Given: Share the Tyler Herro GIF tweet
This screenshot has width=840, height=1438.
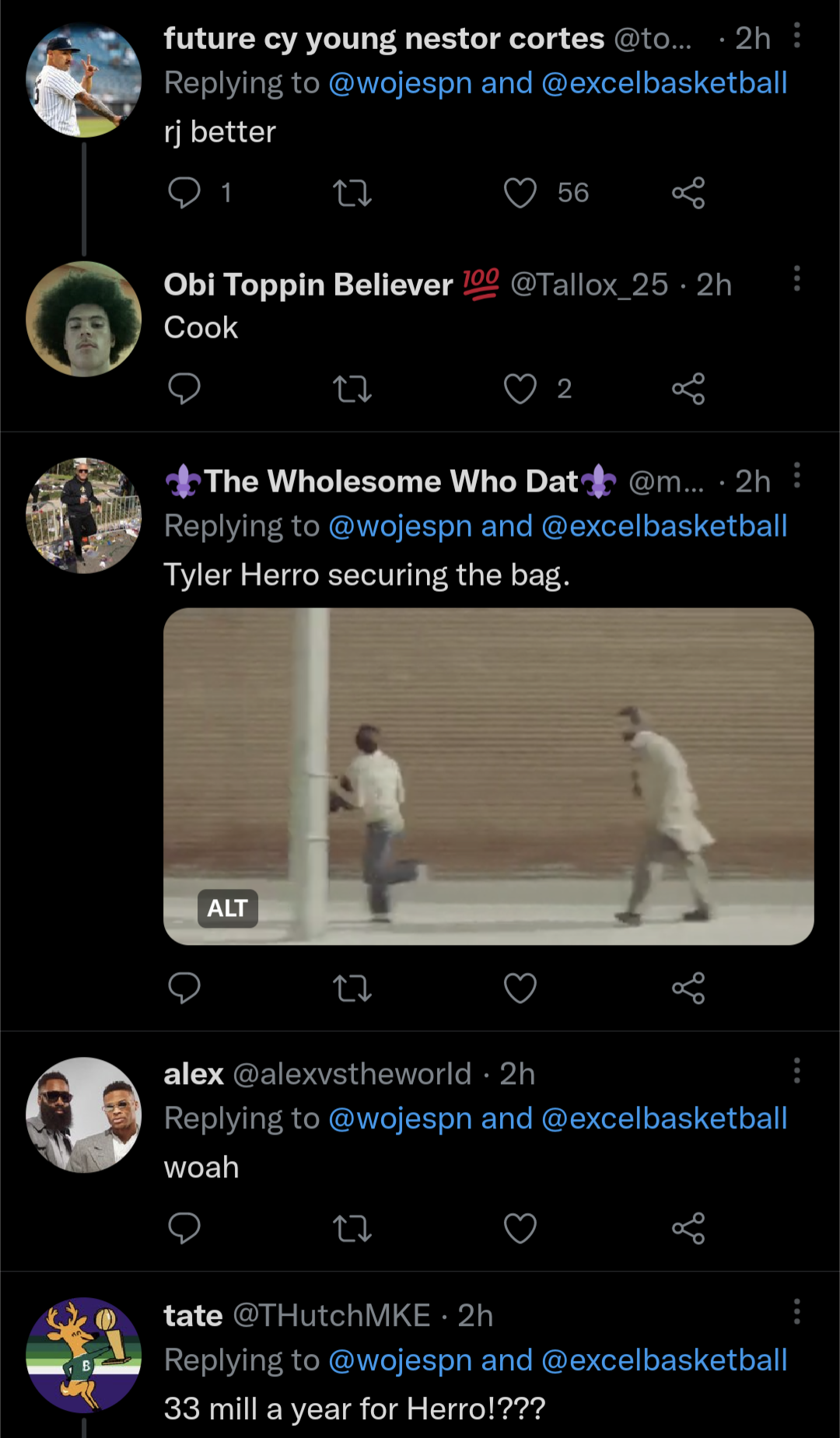Looking at the screenshot, I should point(688,988).
